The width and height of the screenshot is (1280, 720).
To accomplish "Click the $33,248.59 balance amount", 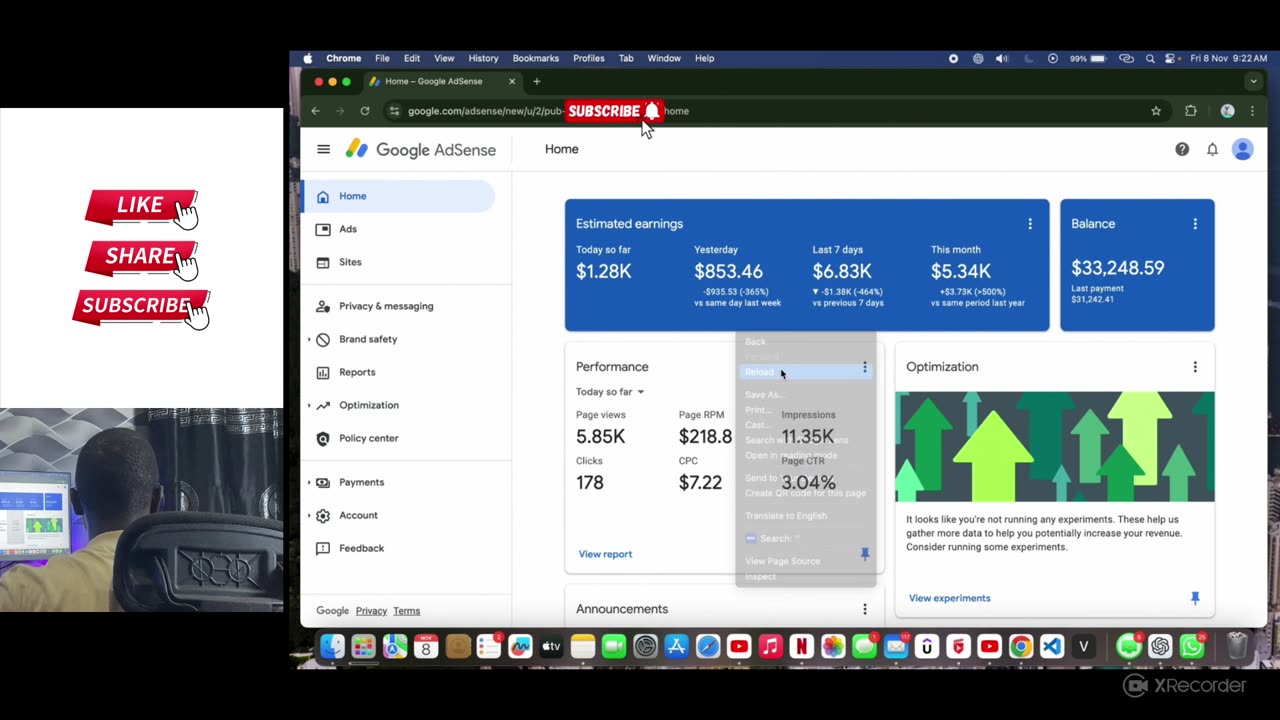I will click(1118, 268).
